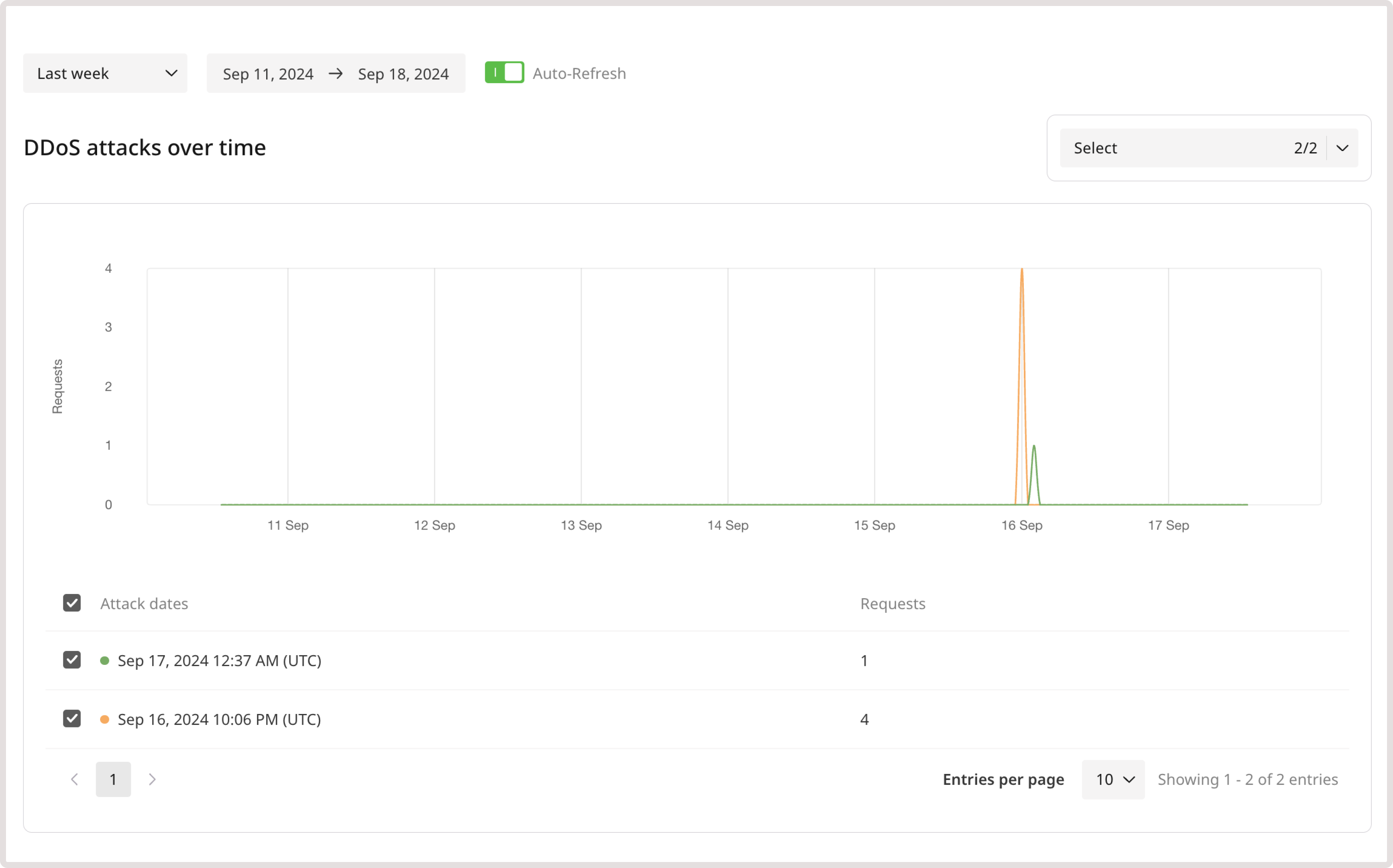
Task: Go to the next page with the right arrow
Action: click(152, 779)
